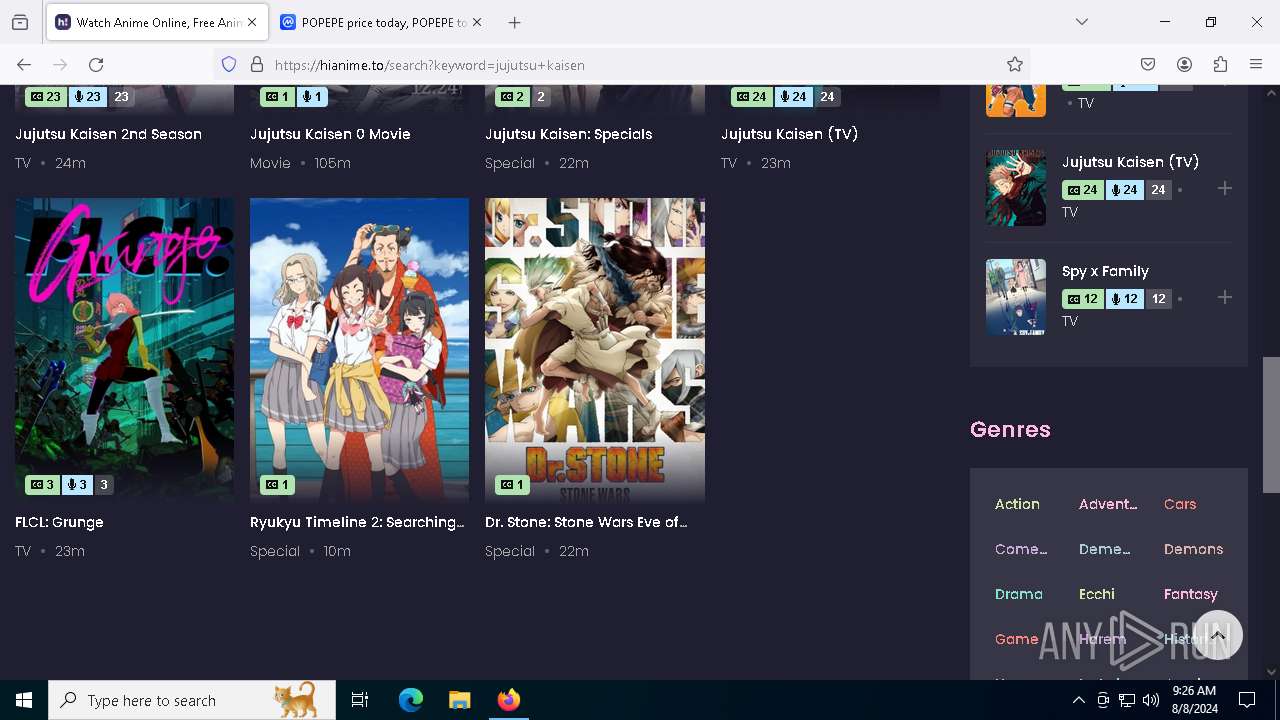Screen dimensions: 1280x720
Task: Select the Action genre
Action: pos(1017,504)
